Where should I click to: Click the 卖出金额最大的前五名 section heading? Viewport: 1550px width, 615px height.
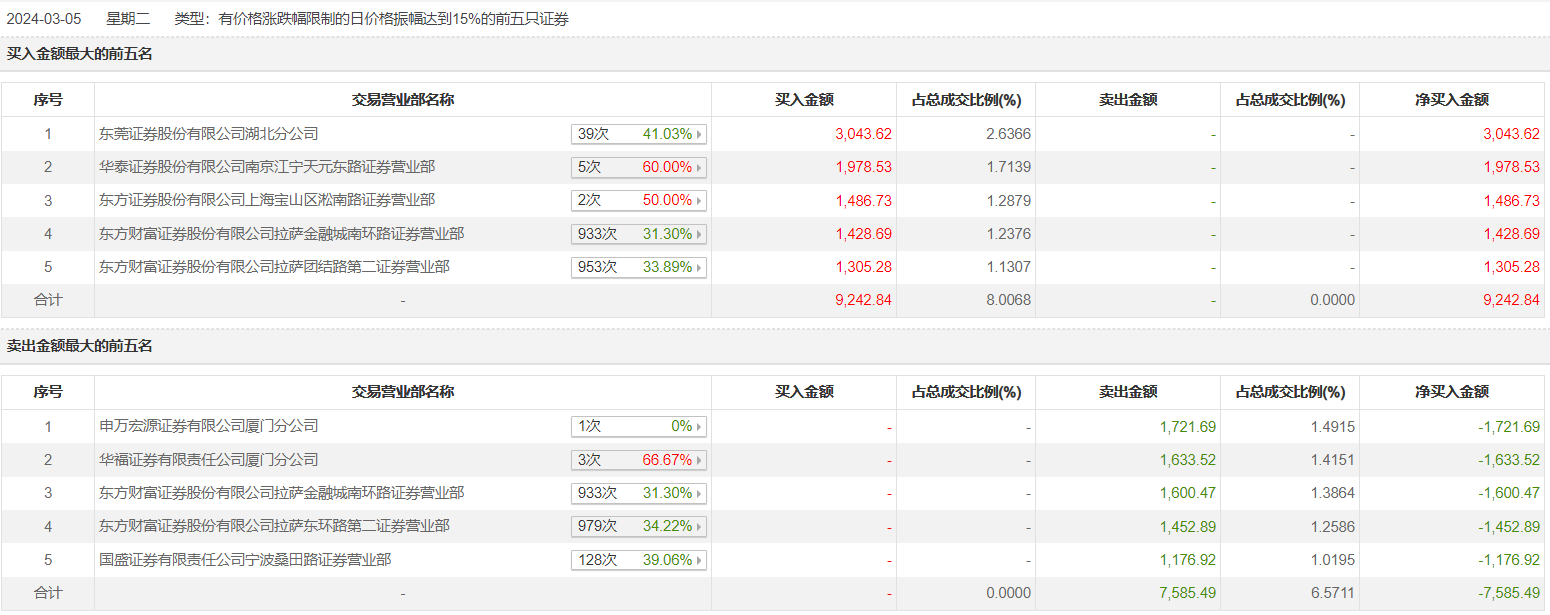[80, 346]
